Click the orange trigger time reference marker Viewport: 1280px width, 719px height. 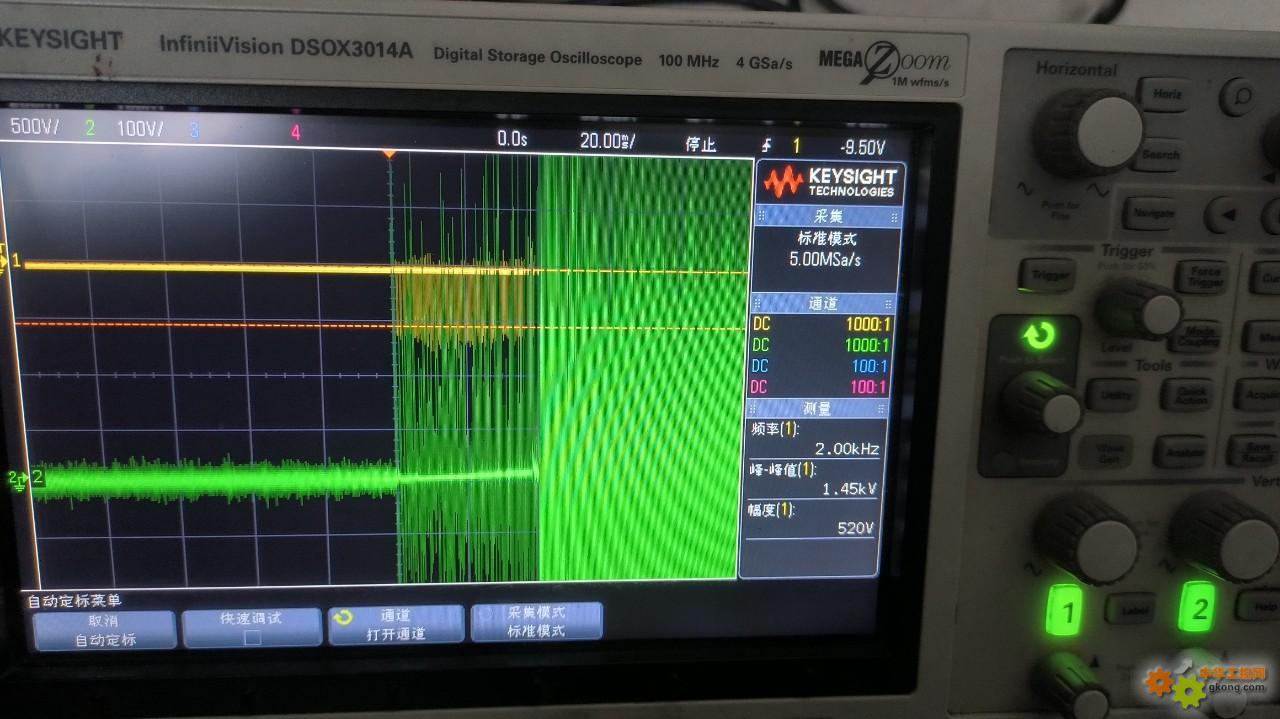(x=390, y=154)
